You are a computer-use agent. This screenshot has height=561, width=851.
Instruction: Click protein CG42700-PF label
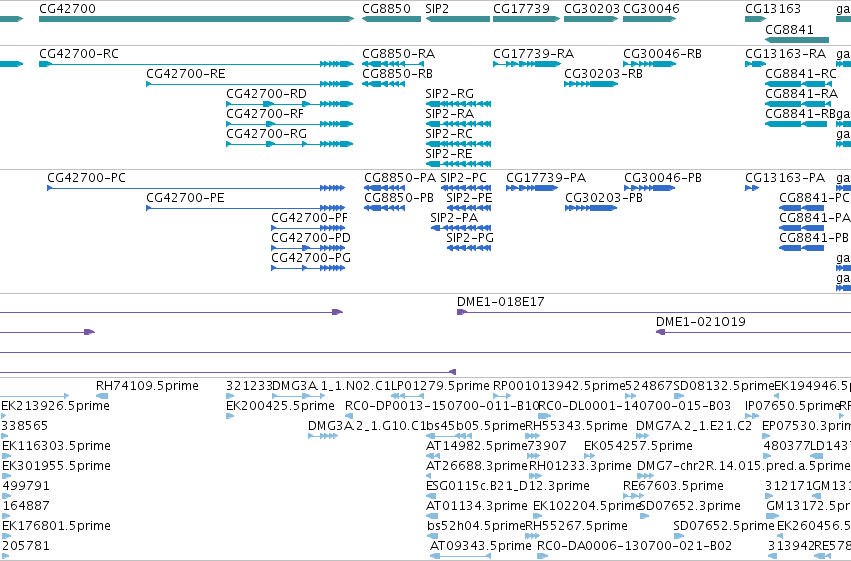click(x=309, y=218)
